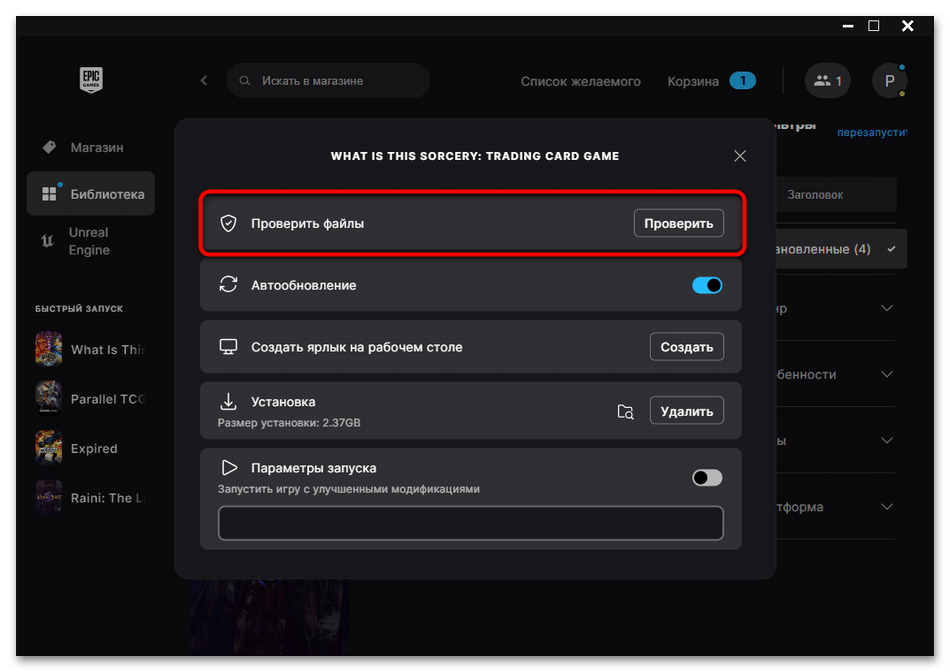
Task: Maximize the Epic Games launcher window
Action: (x=874, y=25)
